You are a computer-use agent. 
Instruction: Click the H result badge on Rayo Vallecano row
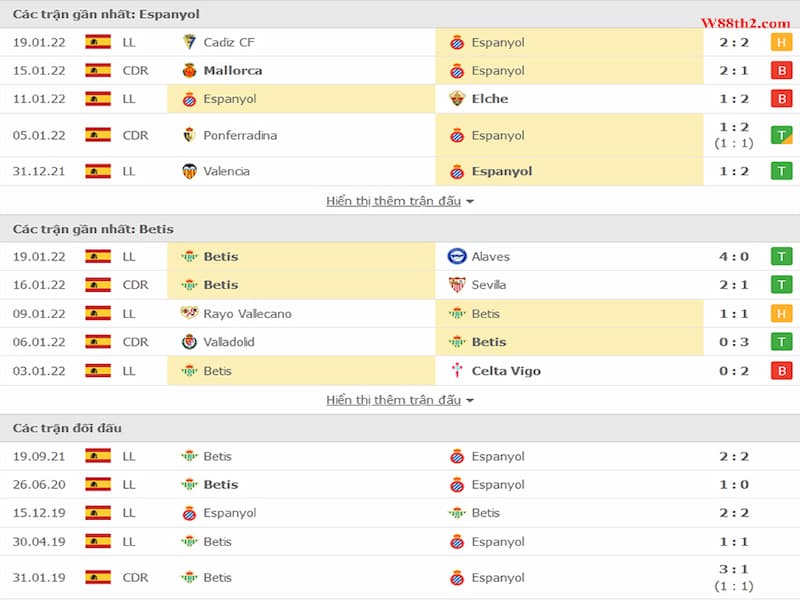tap(781, 313)
